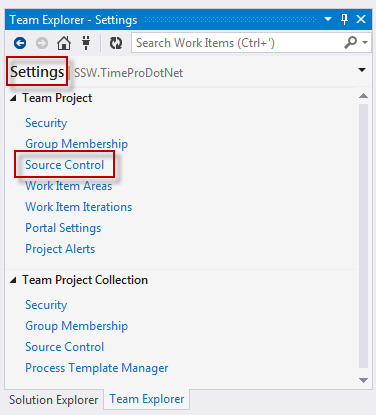Switch to the Solution Explorer tab
This screenshot has height=415, width=376.
54,400
